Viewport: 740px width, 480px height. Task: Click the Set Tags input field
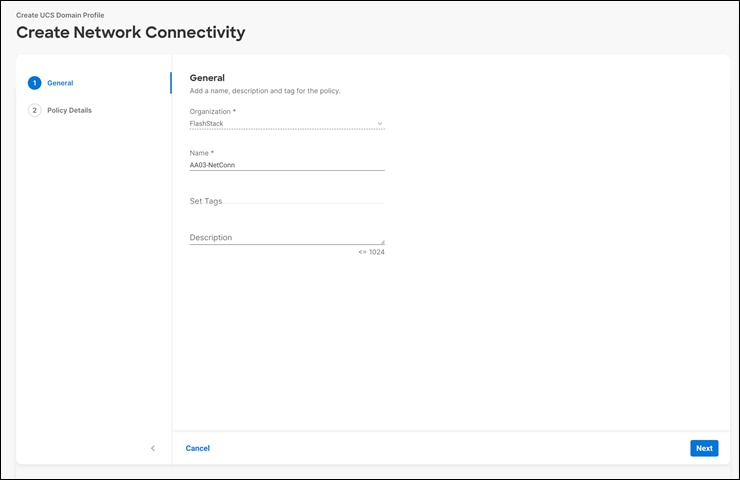pos(287,201)
